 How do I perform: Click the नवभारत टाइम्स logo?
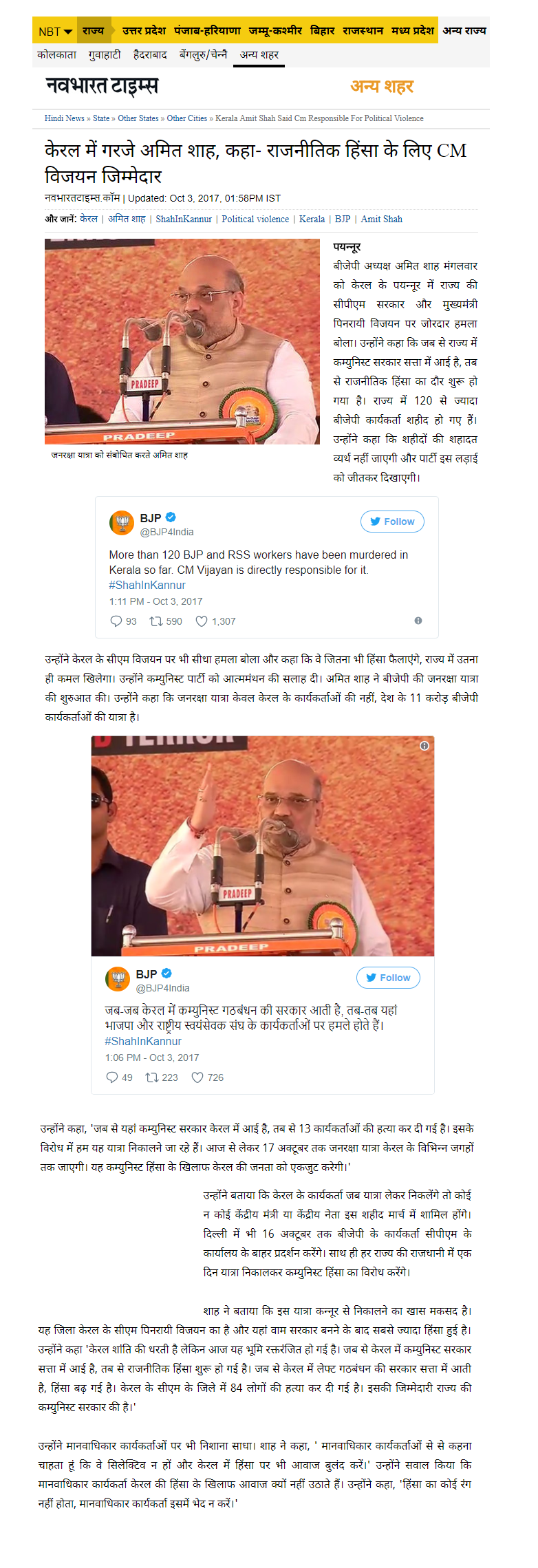click(102, 86)
